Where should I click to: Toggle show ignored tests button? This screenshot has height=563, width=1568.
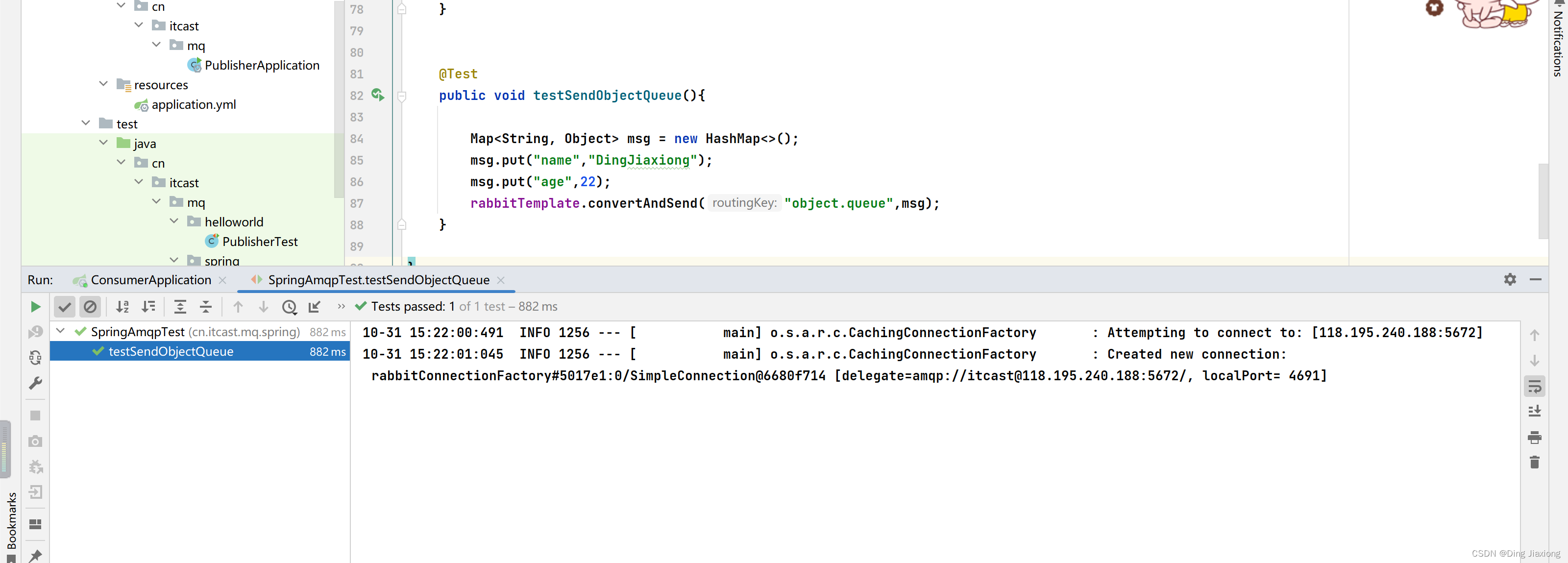[90, 307]
